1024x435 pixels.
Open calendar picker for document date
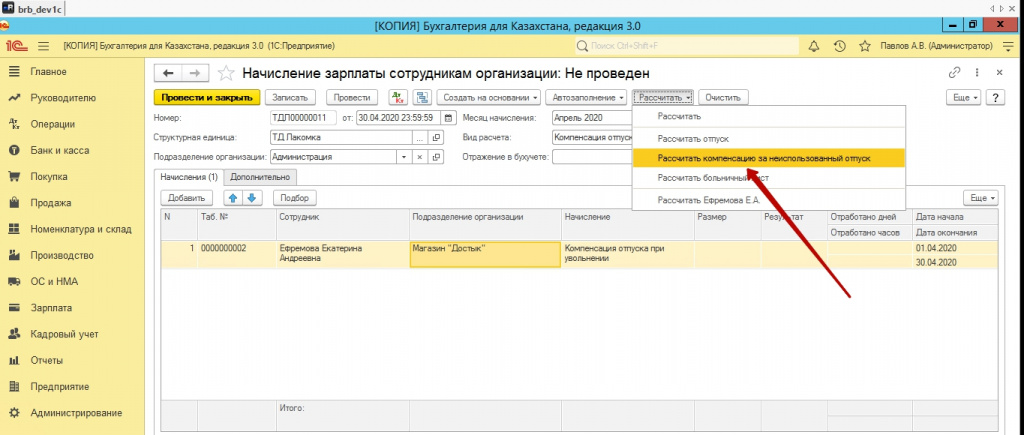448,118
